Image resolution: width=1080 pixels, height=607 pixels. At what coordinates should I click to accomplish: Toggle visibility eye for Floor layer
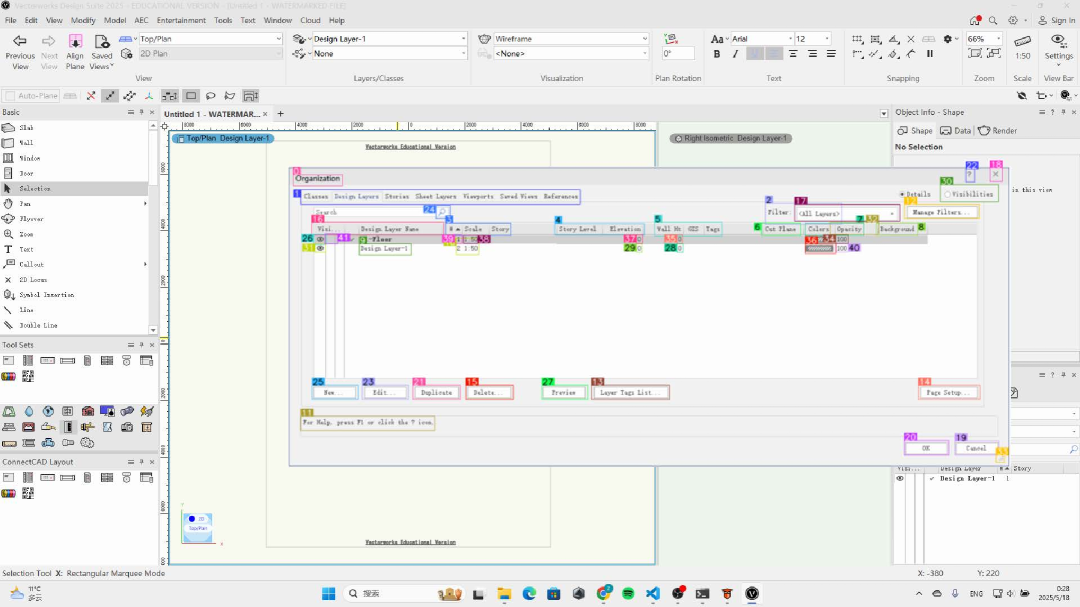tap(320, 239)
